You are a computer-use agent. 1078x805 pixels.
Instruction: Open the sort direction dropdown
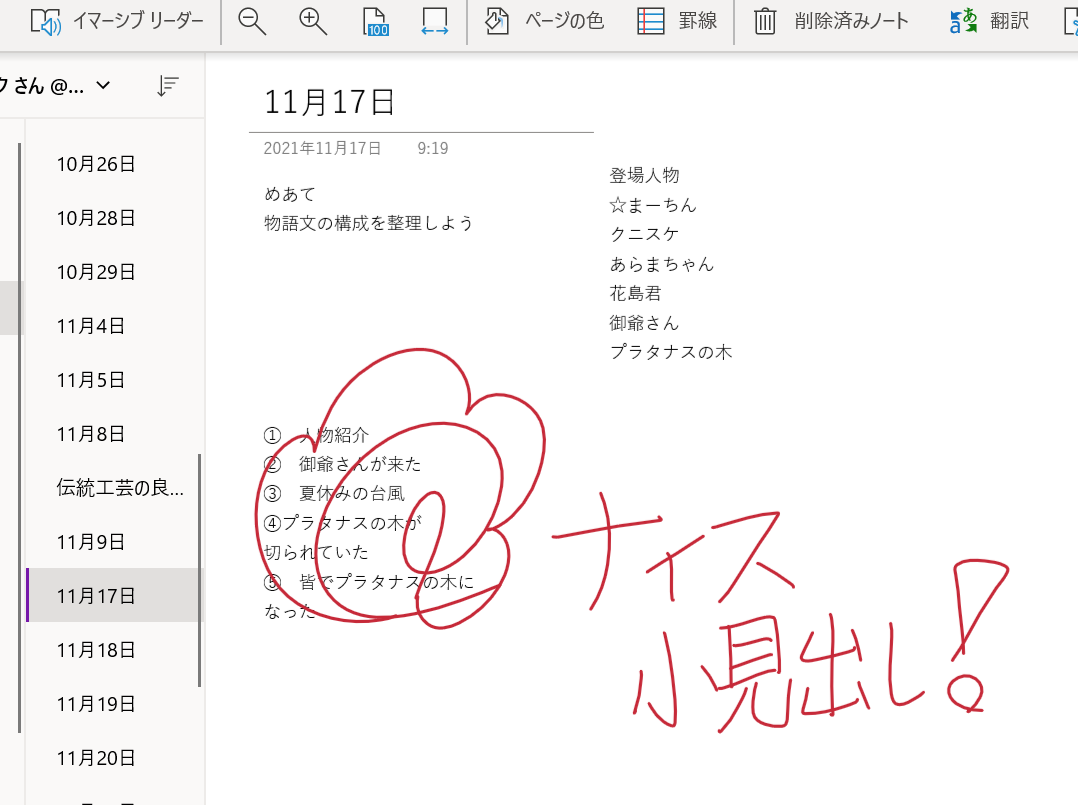tap(167, 86)
